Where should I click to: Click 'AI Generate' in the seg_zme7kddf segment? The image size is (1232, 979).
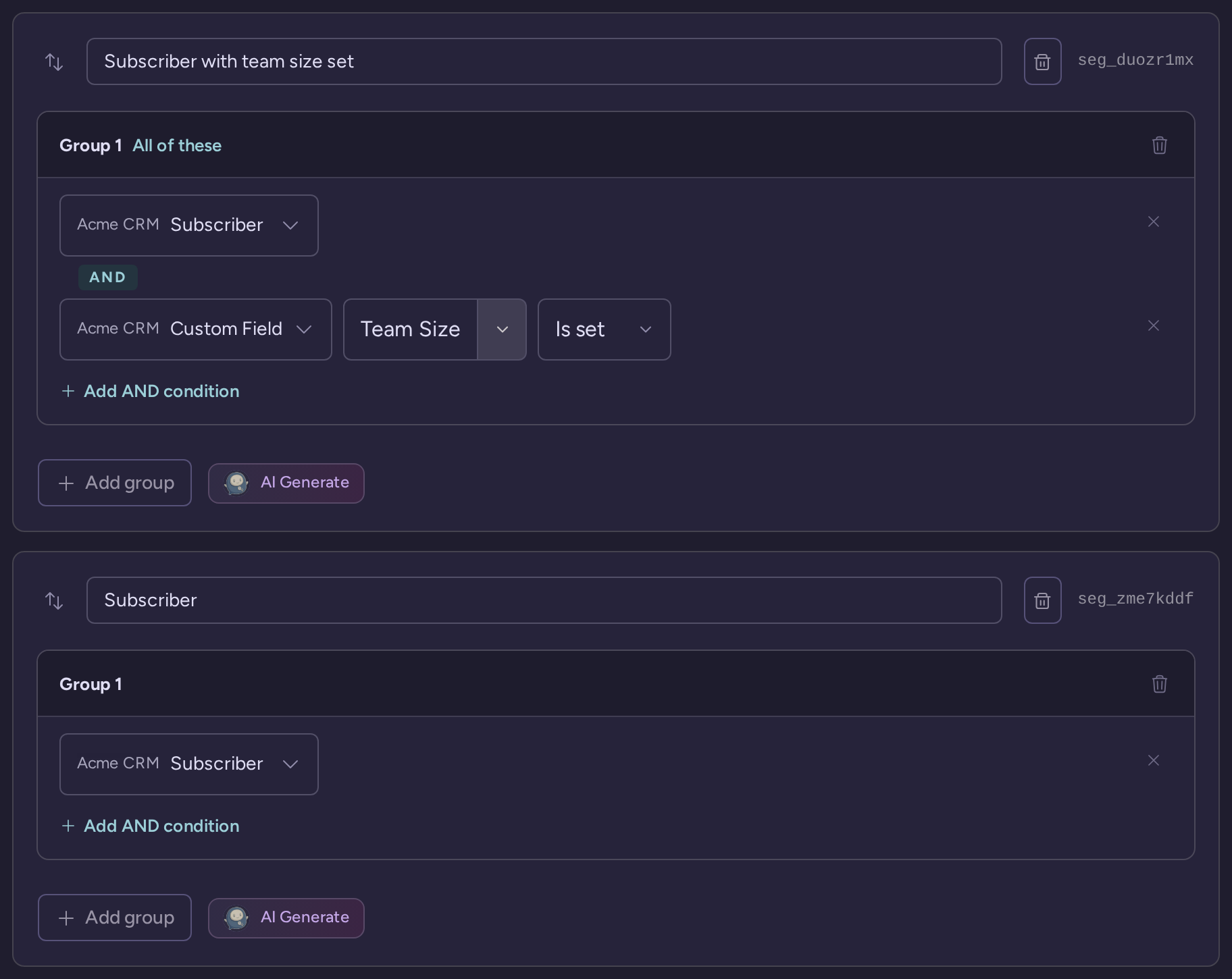[286, 918]
